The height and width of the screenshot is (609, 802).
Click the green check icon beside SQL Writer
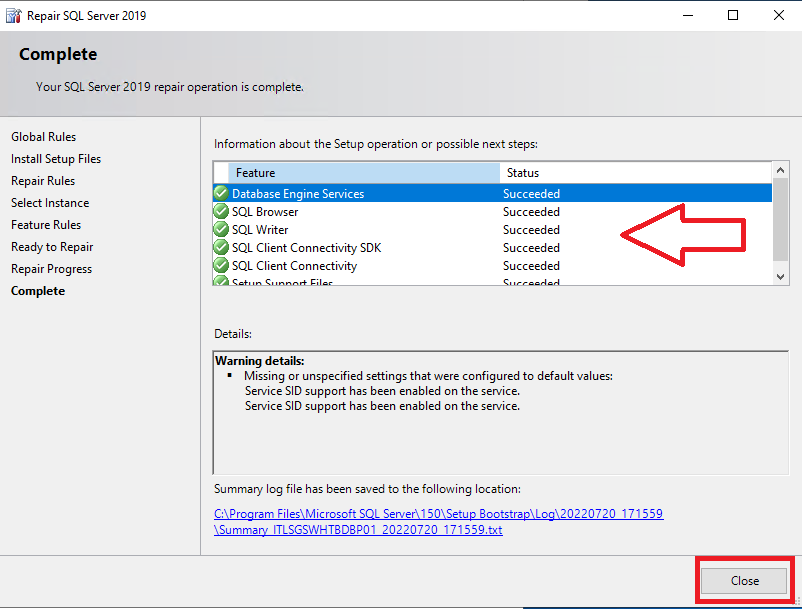tap(221, 229)
